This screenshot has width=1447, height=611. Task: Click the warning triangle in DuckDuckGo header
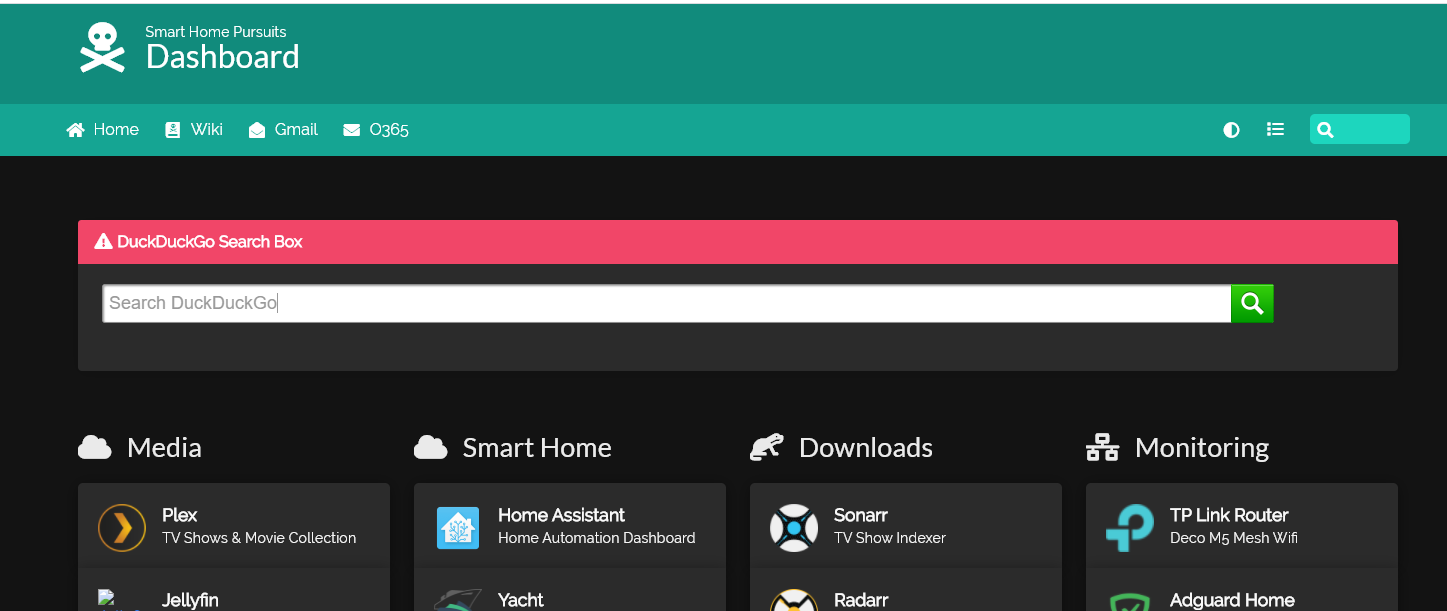click(103, 241)
